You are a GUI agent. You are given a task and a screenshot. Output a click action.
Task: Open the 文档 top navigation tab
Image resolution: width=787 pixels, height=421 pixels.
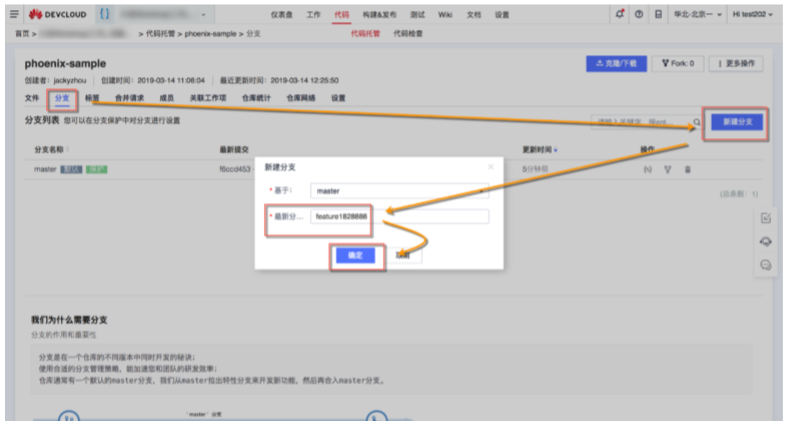coord(474,15)
